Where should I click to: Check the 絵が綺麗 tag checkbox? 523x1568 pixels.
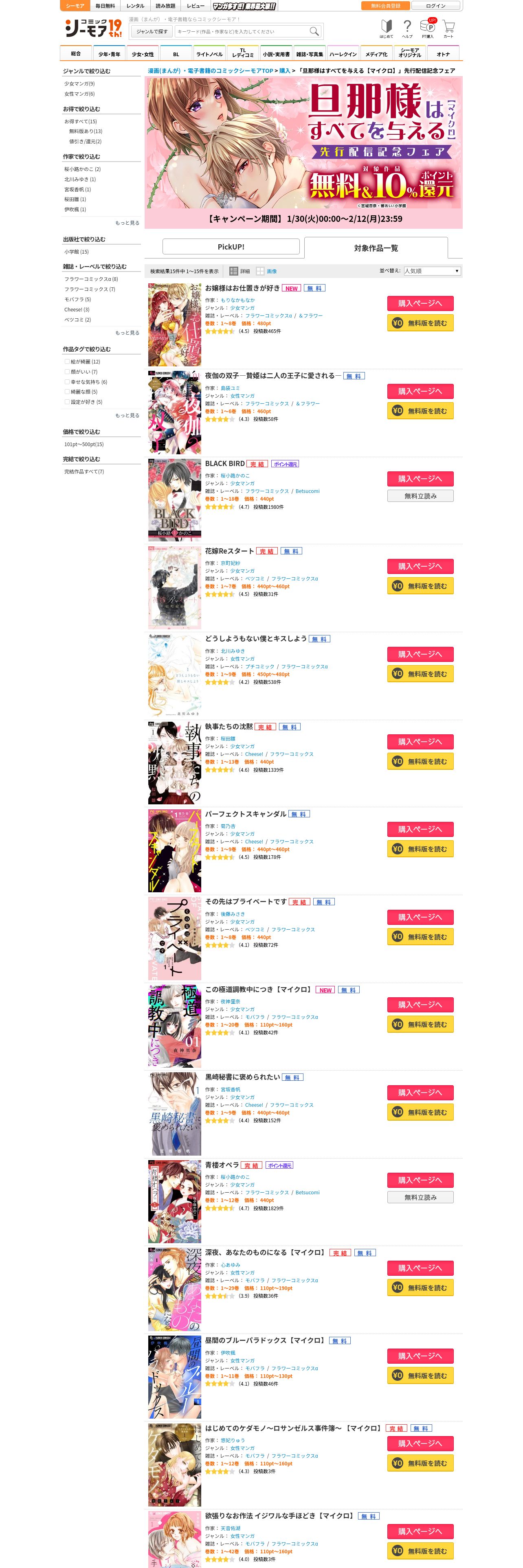(x=67, y=361)
